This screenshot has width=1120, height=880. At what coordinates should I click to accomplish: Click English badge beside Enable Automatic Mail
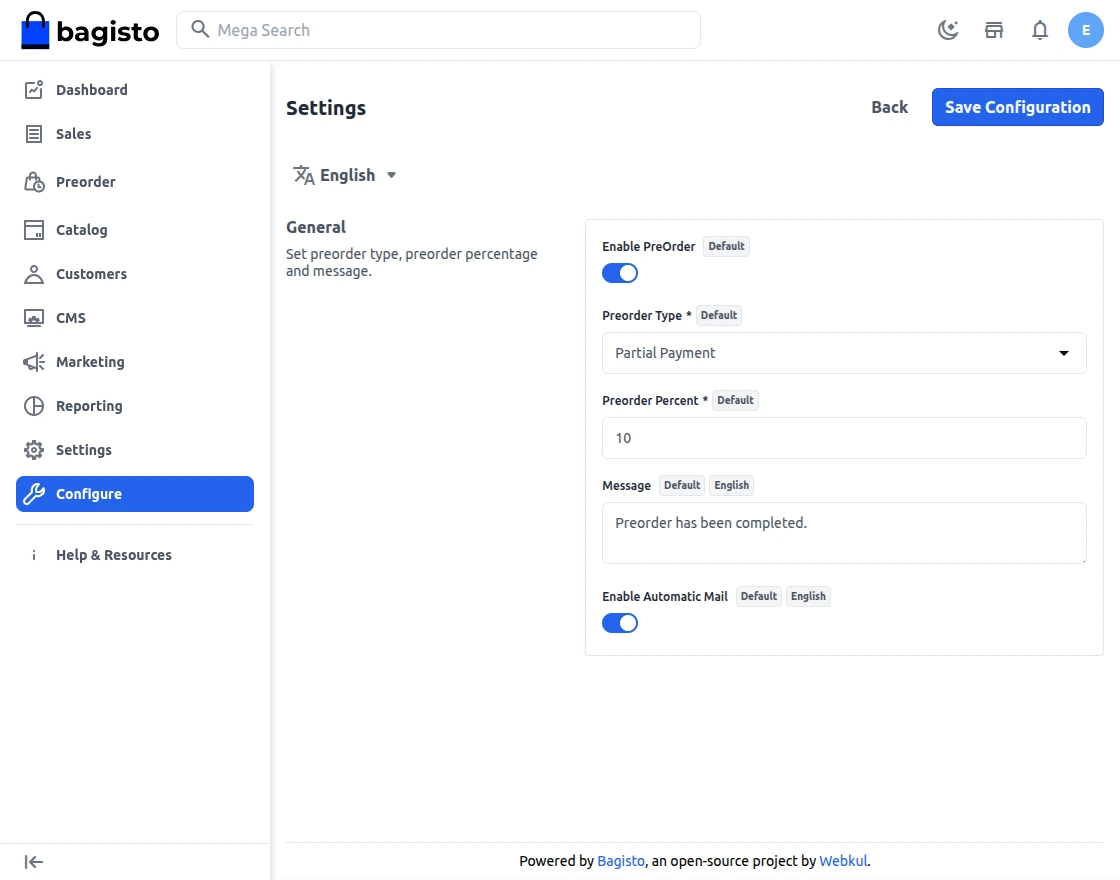pos(808,596)
